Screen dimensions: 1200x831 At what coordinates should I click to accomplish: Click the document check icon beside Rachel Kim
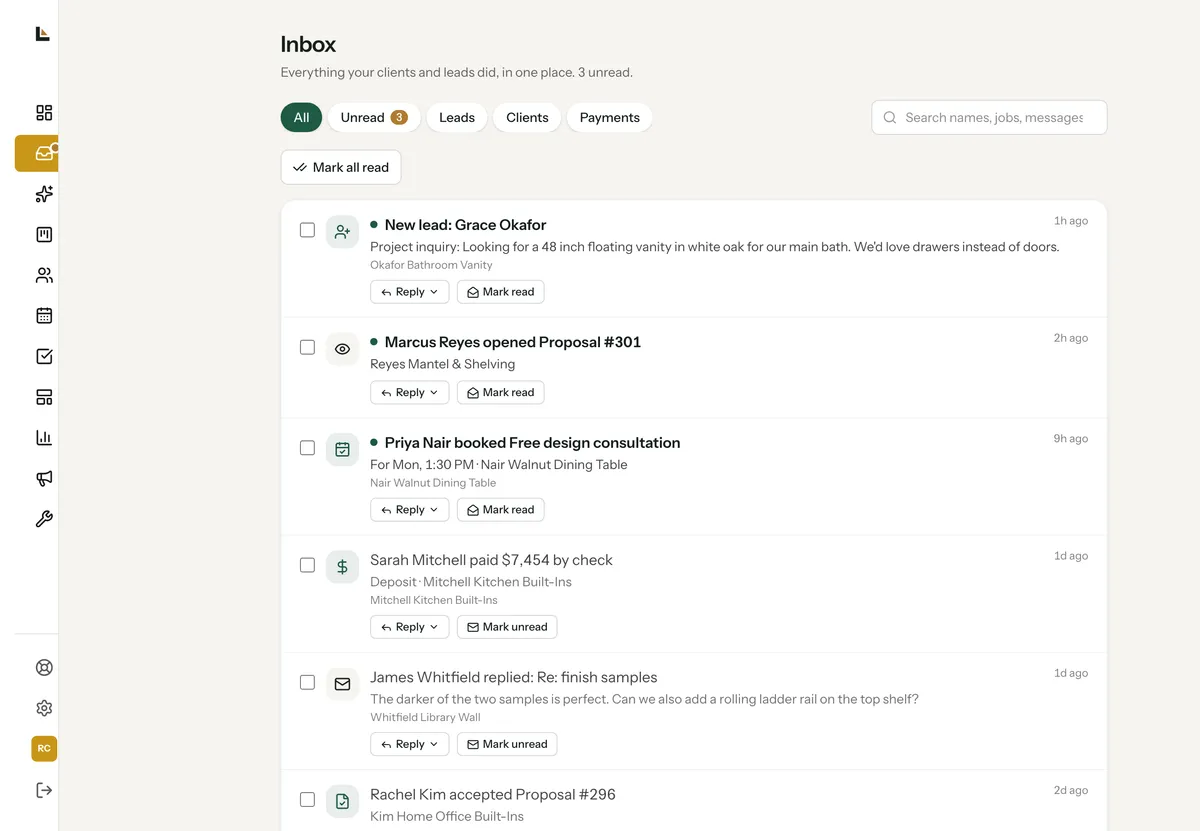pyautogui.click(x=342, y=801)
